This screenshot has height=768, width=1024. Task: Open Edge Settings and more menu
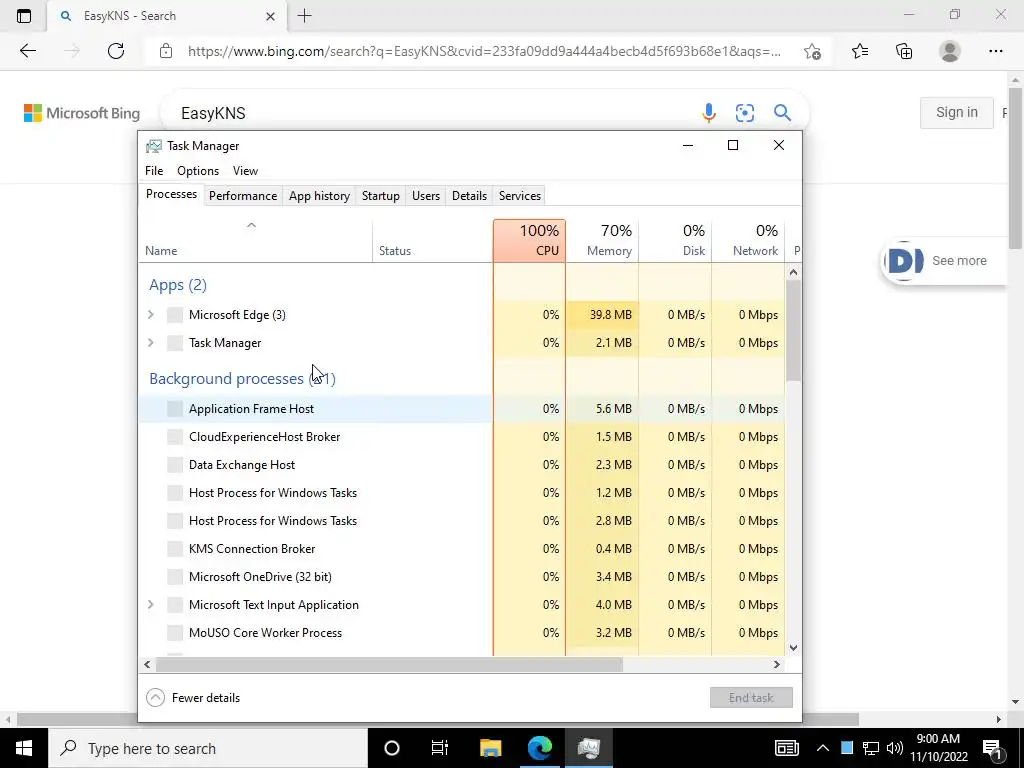tap(995, 51)
